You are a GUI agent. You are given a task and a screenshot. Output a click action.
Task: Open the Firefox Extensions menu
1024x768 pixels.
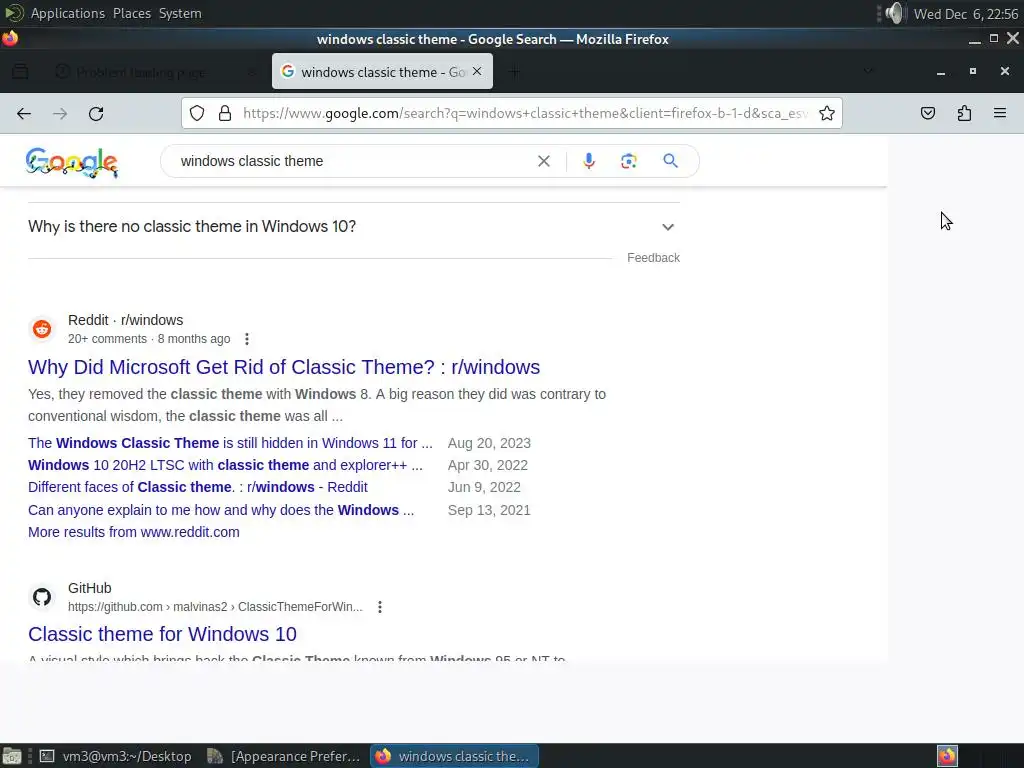point(964,114)
